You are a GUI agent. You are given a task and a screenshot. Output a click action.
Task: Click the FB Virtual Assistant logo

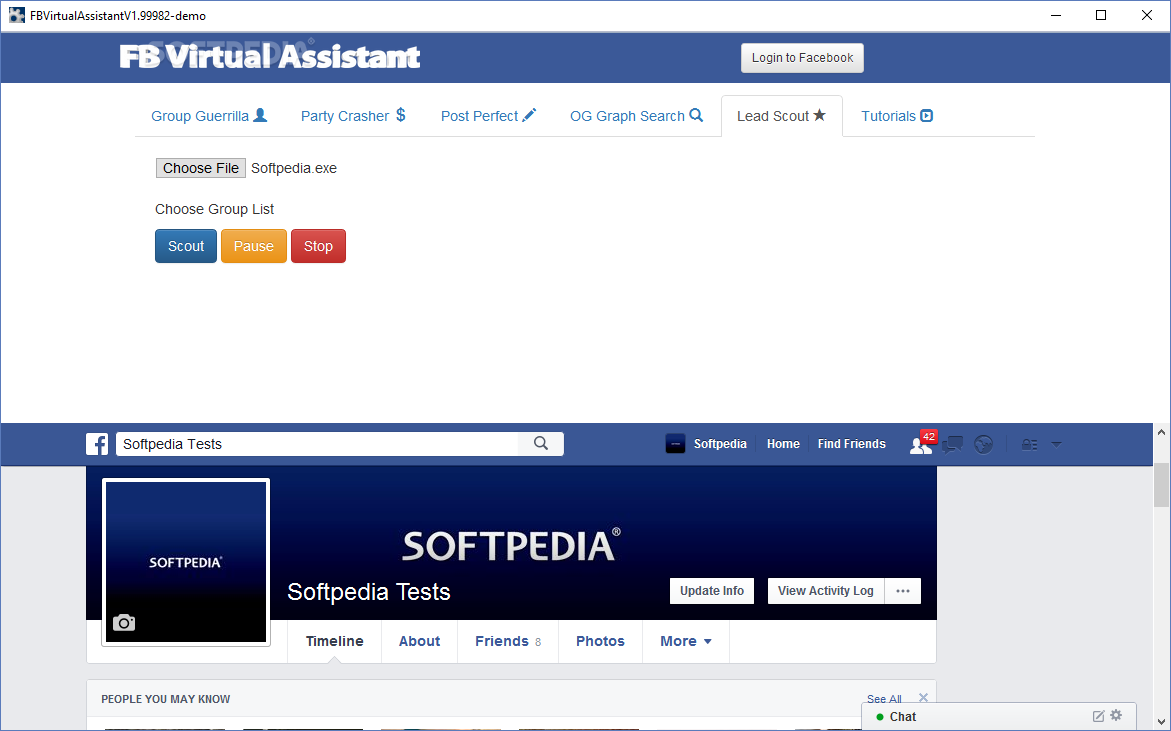[x=270, y=57]
